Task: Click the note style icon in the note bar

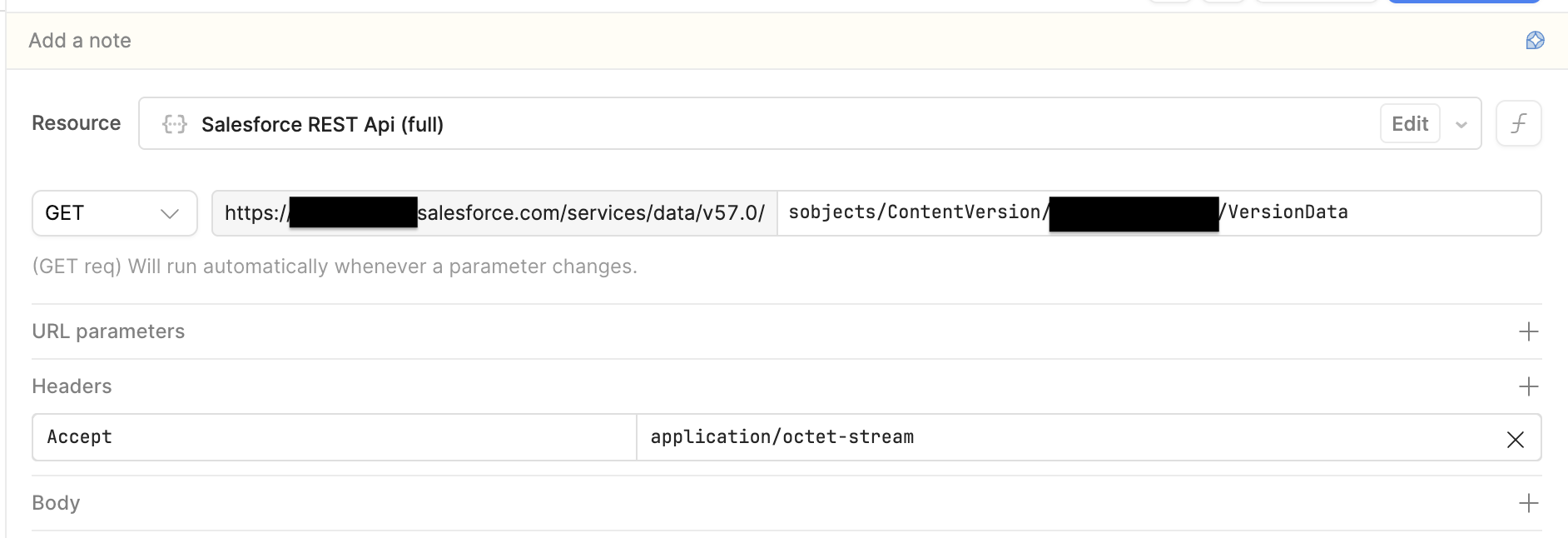Action: pos(1535,40)
